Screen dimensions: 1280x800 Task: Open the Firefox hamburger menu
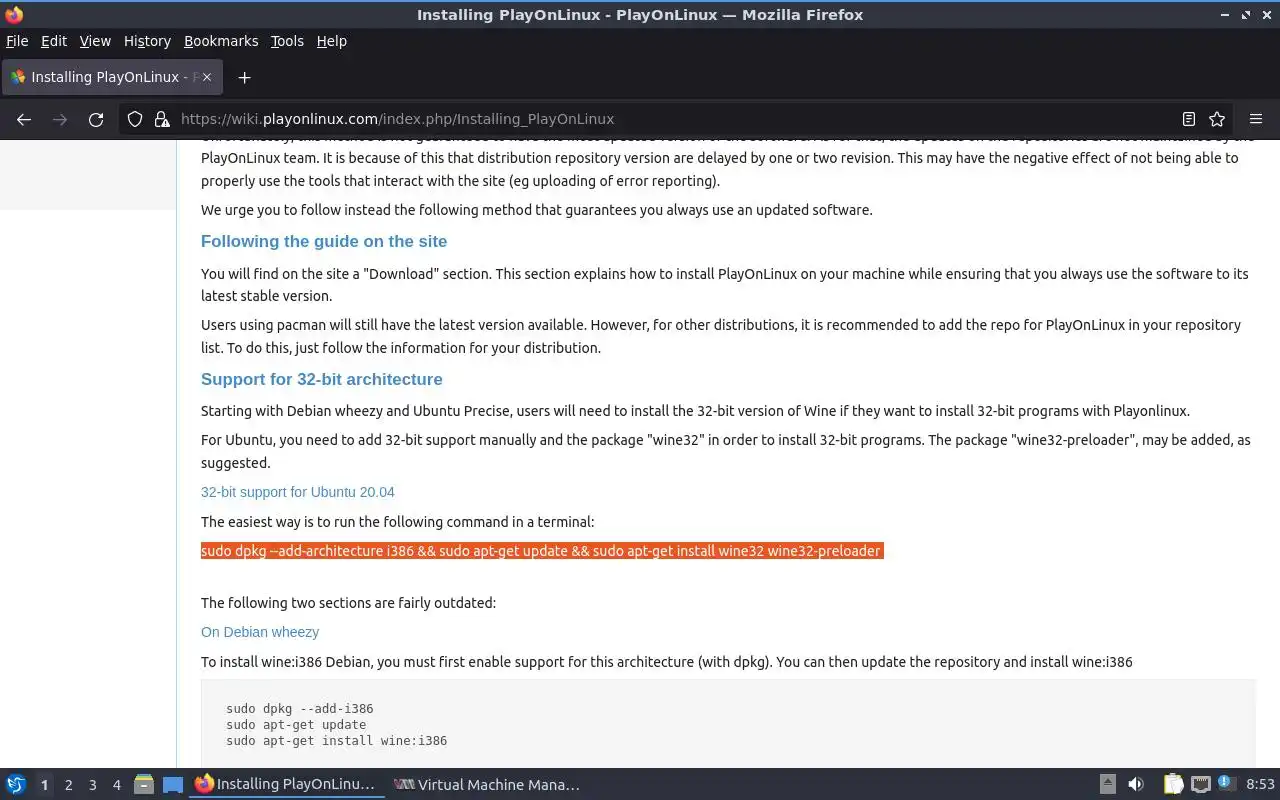[x=1256, y=119]
